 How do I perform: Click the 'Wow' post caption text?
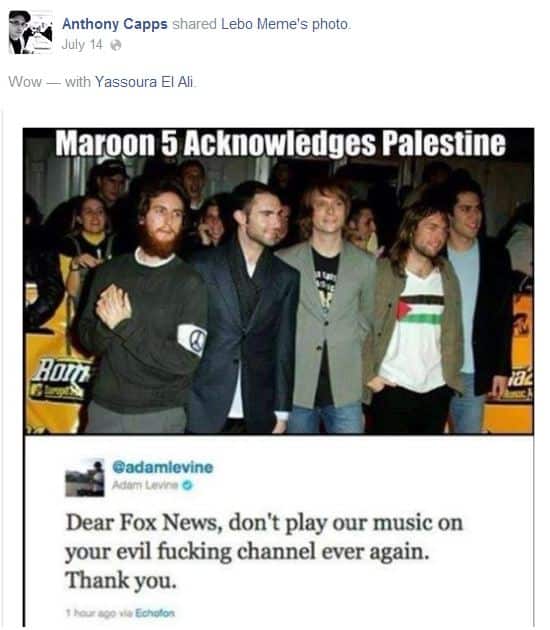[25, 82]
